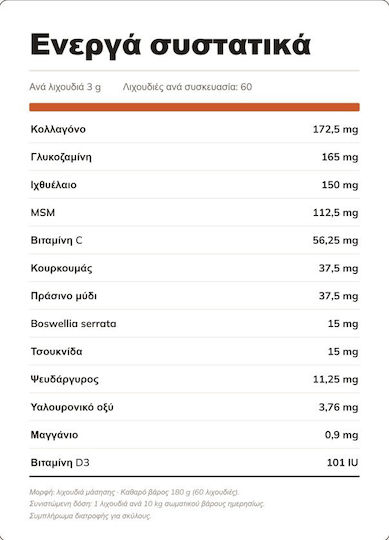Click the Μαγγάνιο ingredient label
The width and height of the screenshot is (389, 540).
(54, 435)
